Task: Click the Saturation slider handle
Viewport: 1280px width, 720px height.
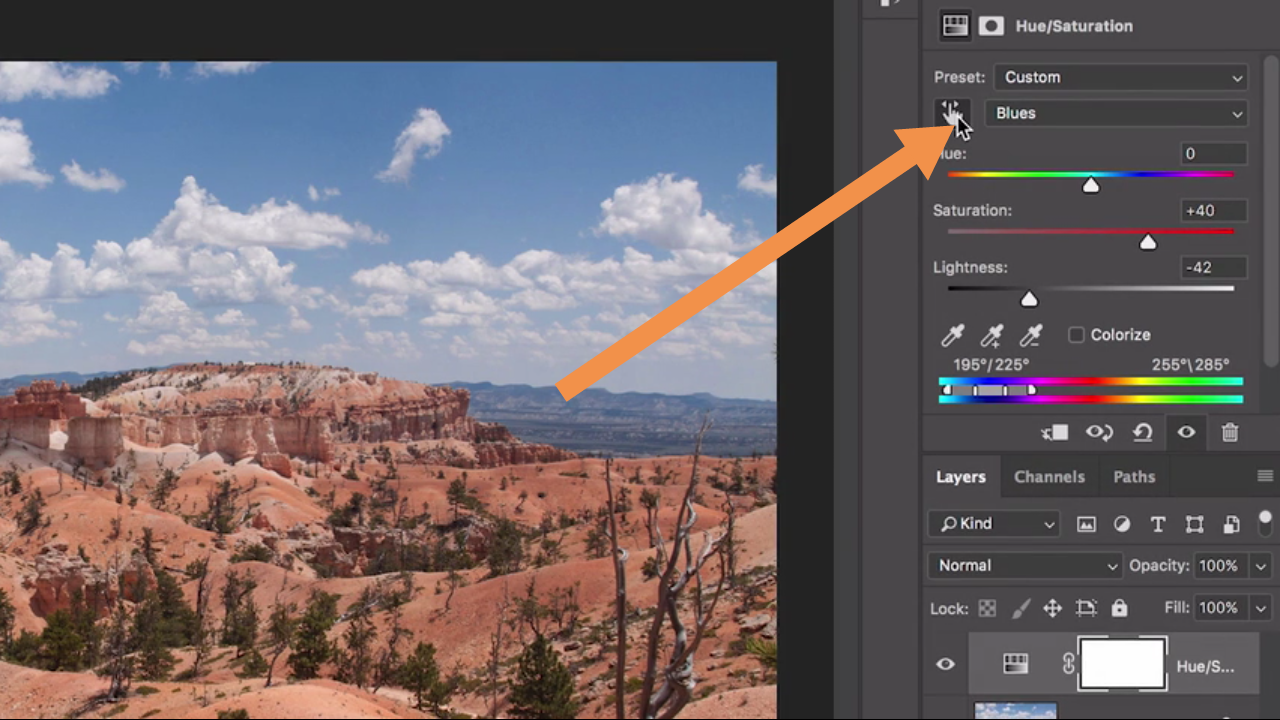Action: pos(1148,242)
